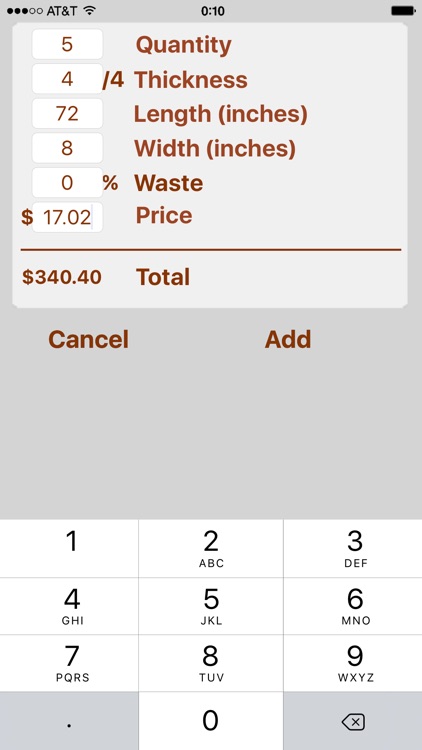
Task: Tap the backspace delete key icon
Action: pyautogui.click(x=354, y=722)
